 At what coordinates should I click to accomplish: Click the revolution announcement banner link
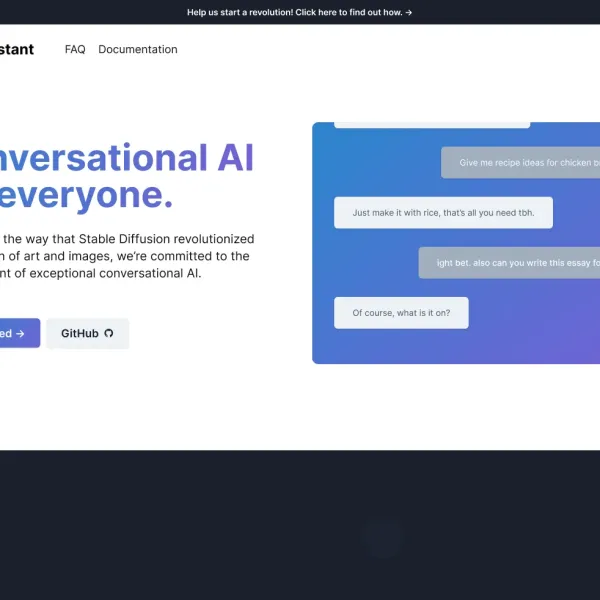[x=299, y=12]
